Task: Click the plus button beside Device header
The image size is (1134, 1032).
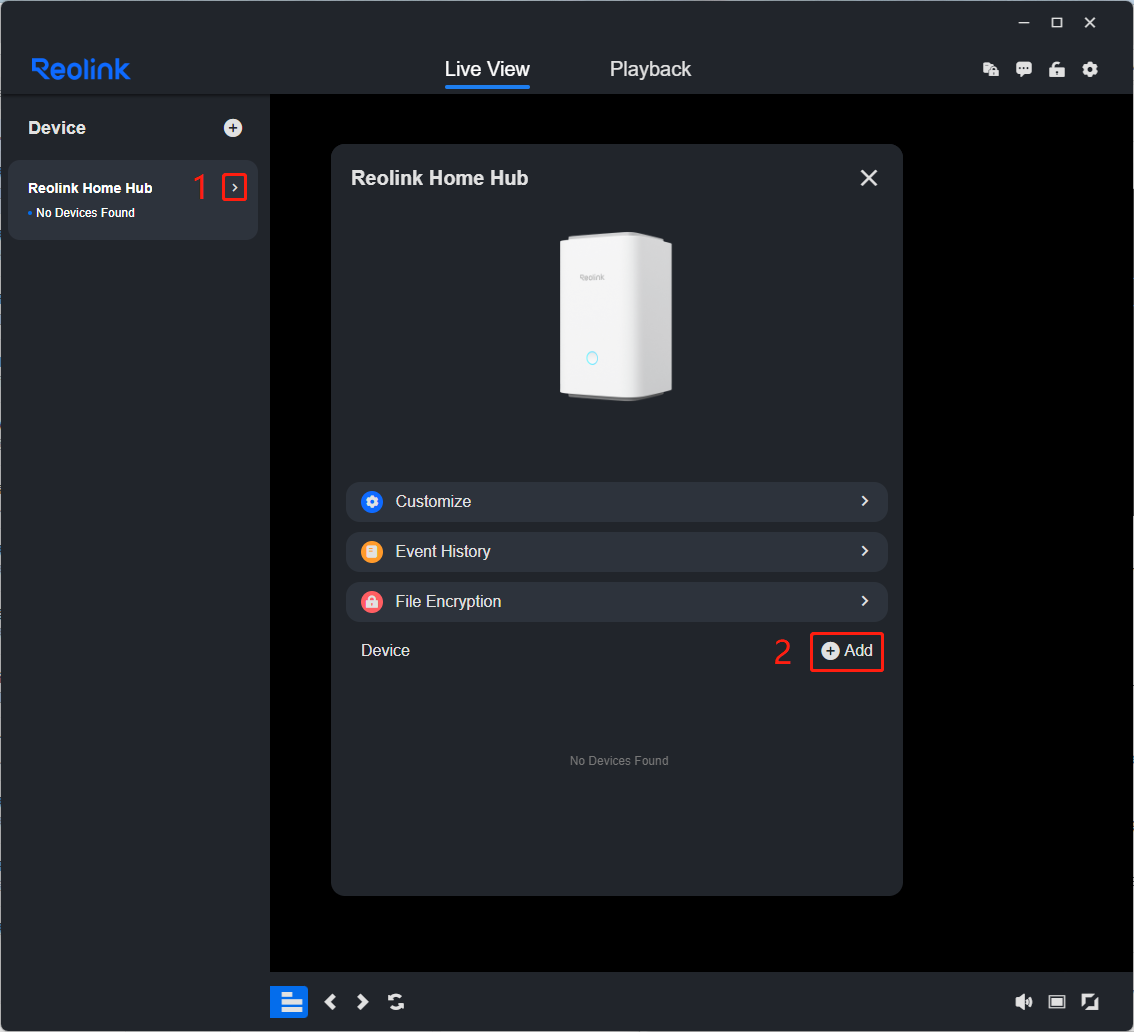Action: 233,127
